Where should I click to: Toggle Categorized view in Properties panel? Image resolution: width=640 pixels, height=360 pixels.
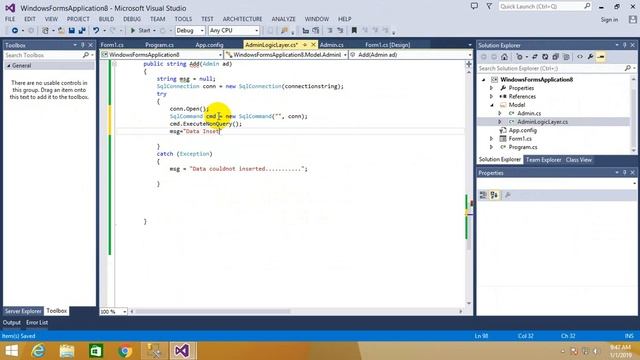click(x=483, y=196)
